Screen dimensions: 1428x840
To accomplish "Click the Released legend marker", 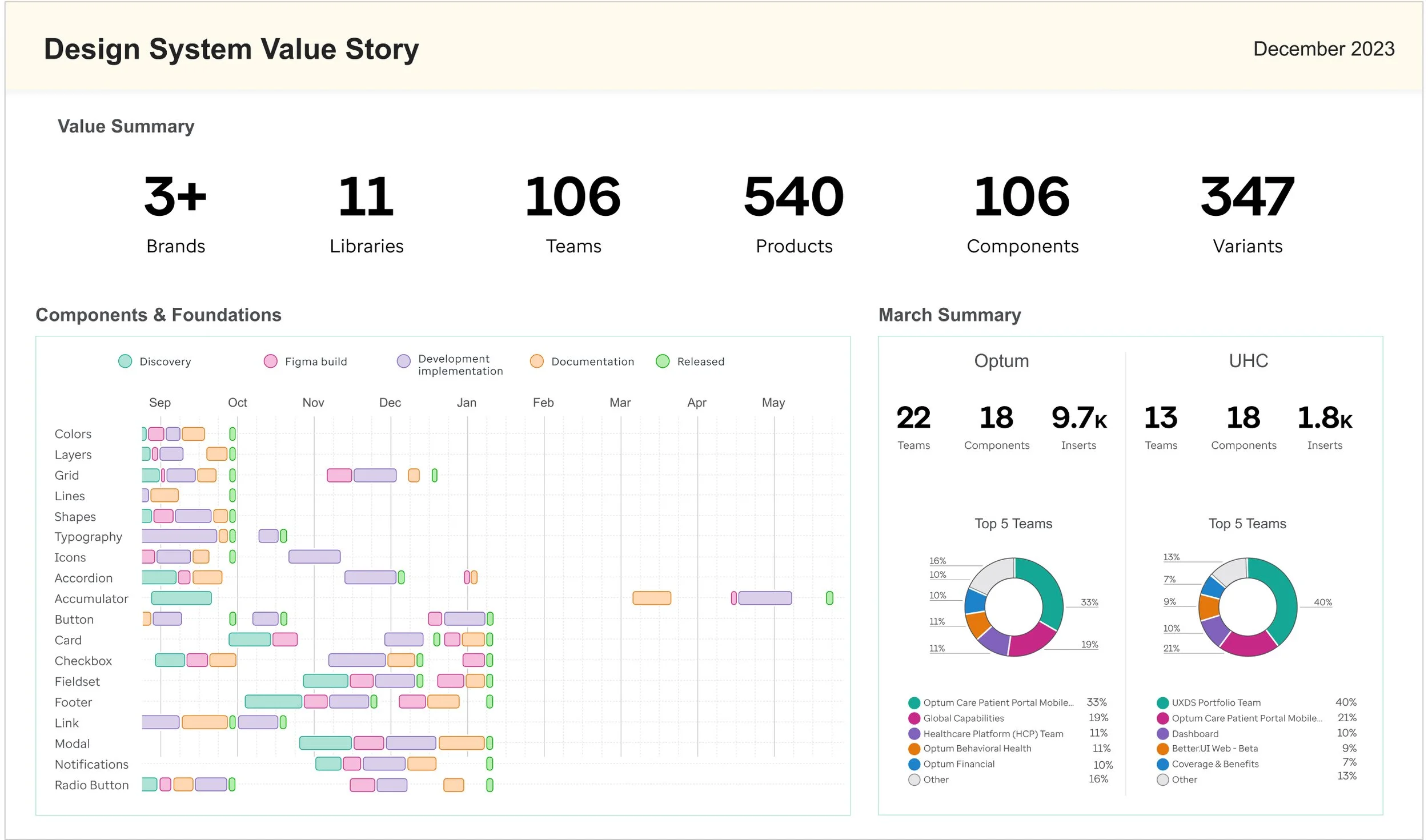I will click(x=663, y=361).
